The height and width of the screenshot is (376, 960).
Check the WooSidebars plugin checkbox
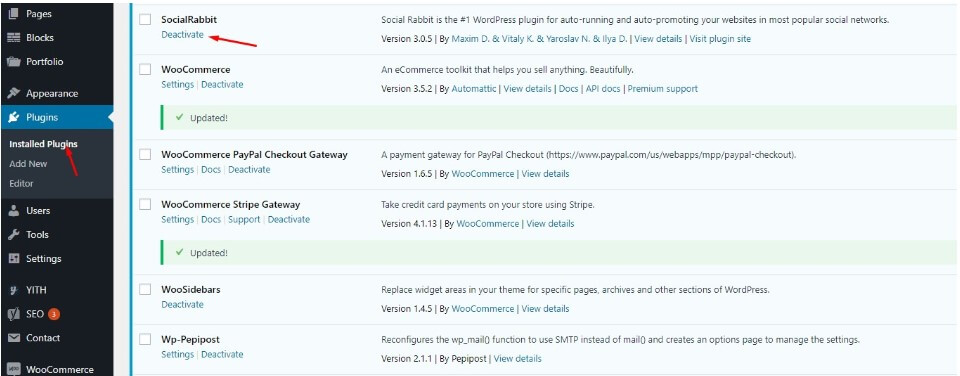click(x=144, y=290)
